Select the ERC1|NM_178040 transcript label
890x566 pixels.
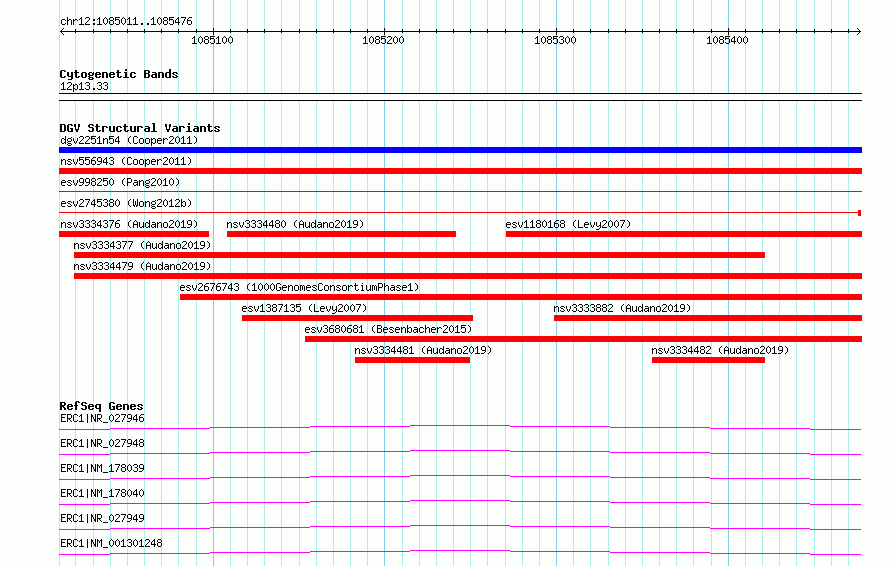point(102,493)
